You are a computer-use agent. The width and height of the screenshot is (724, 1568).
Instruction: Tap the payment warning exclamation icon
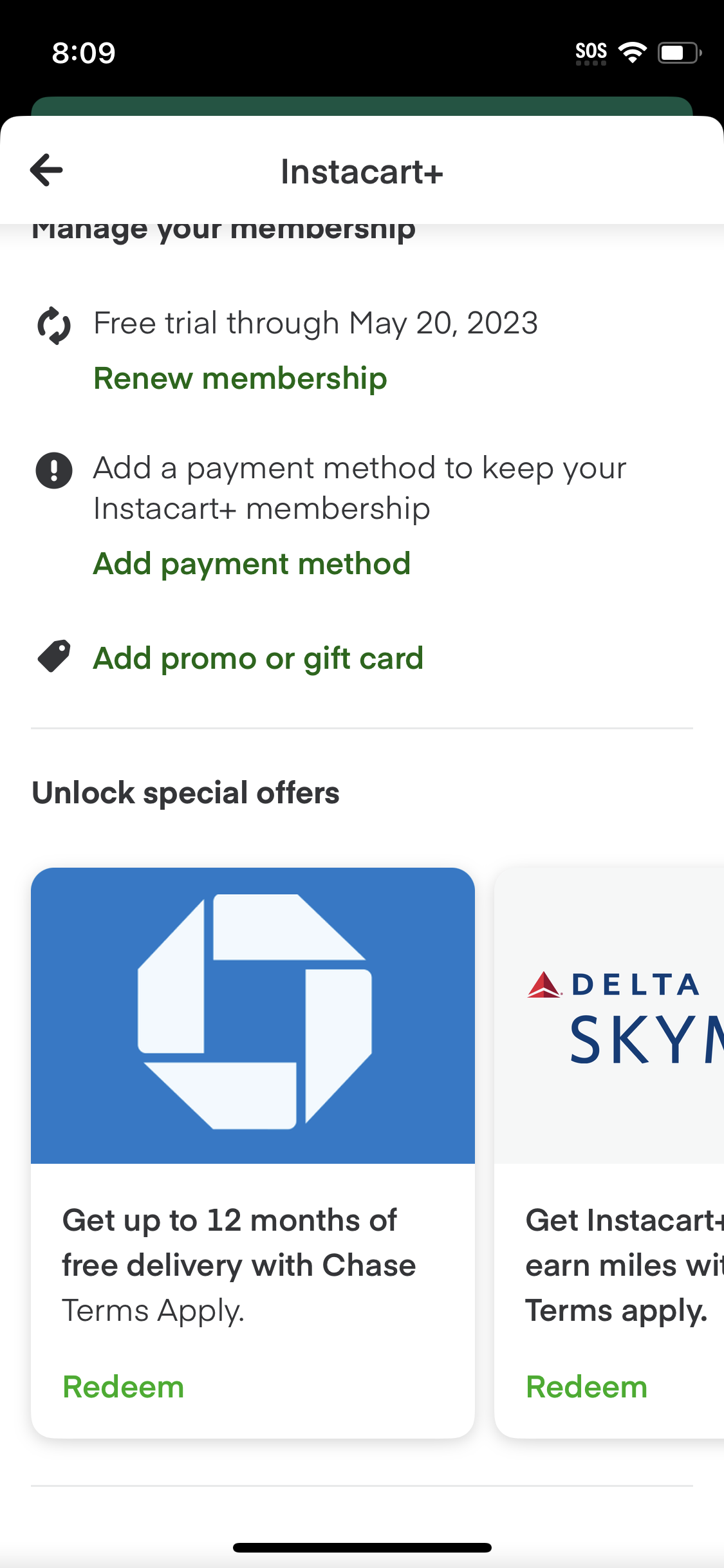coord(54,471)
